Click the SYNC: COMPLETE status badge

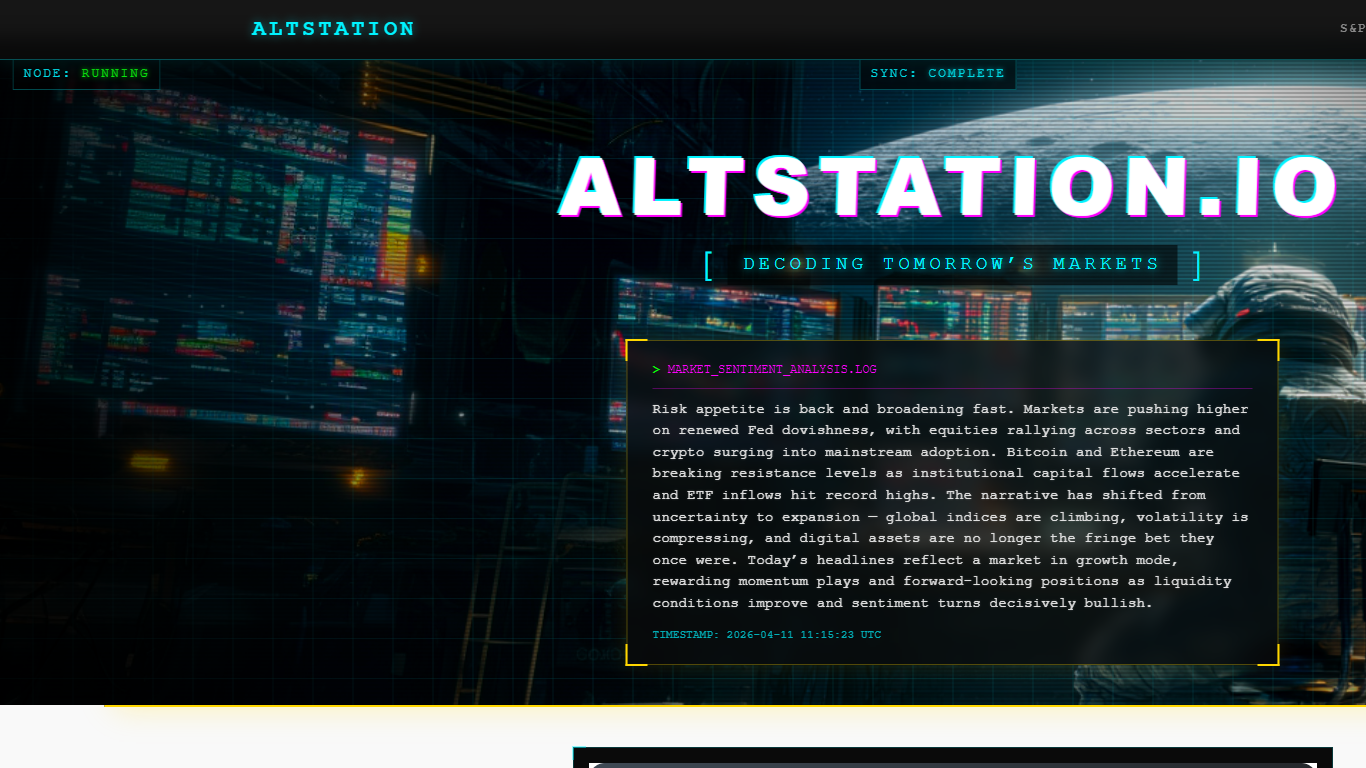[937, 74]
